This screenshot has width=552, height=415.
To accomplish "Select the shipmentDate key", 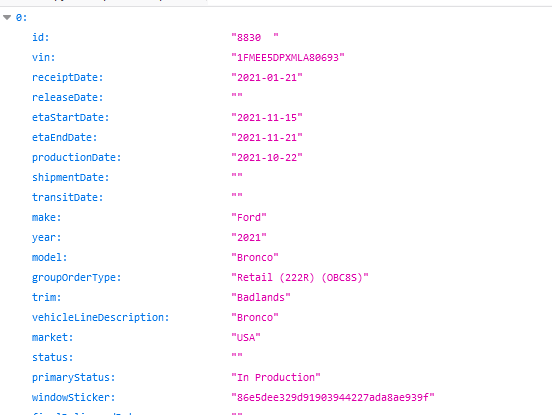I will click(x=70, y=177).
